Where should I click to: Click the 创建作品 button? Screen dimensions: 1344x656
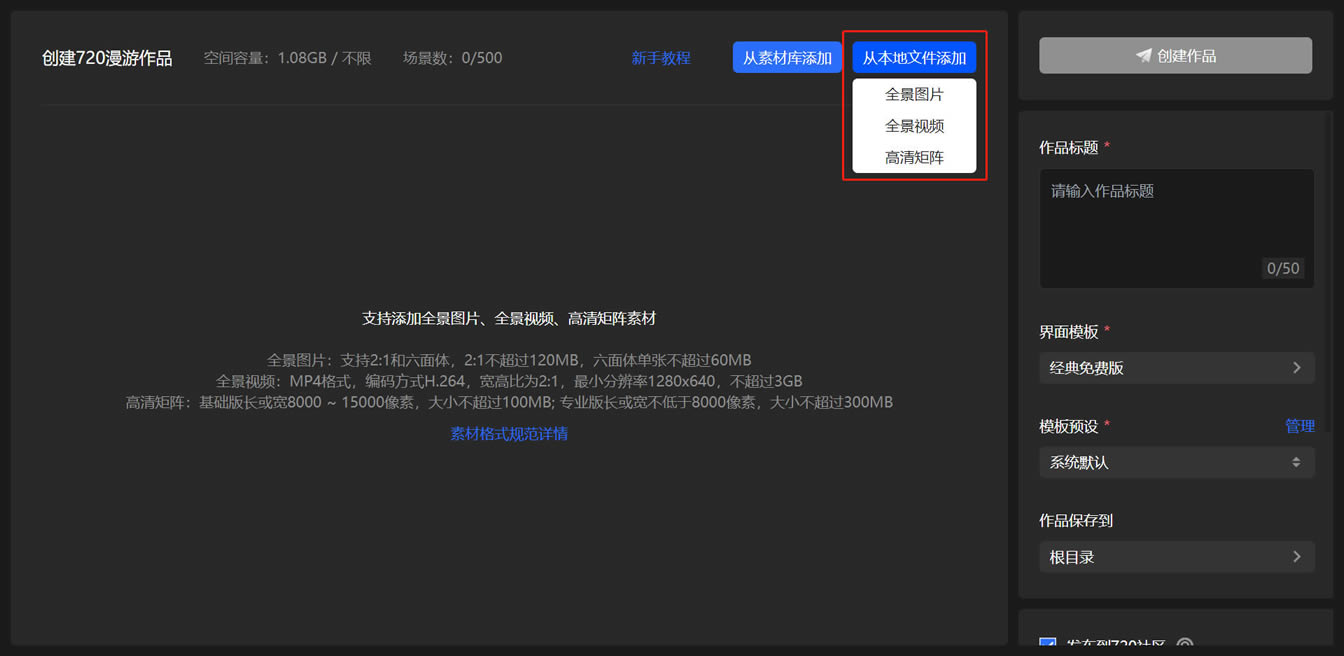(x=1176, y=56)
